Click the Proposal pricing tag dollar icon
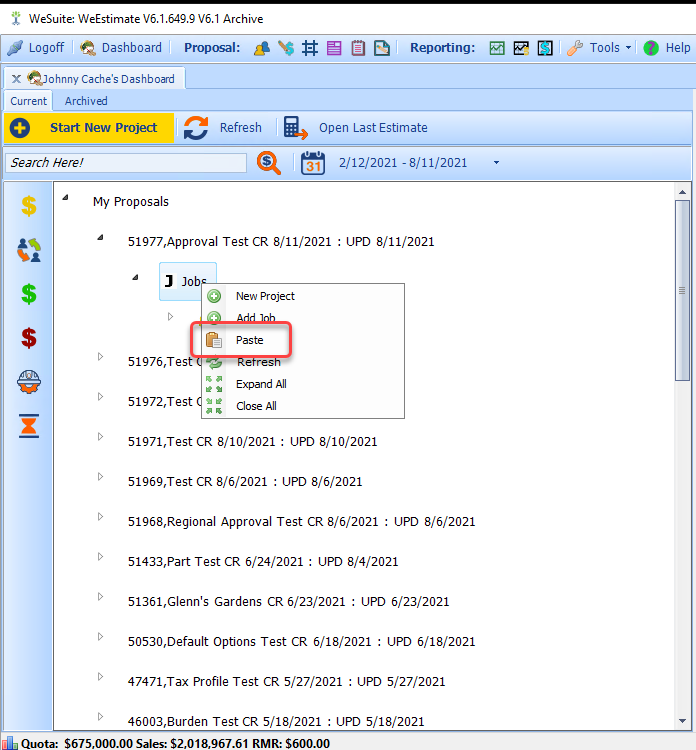Viewport: 696px width, 750px height. point(286,48)
